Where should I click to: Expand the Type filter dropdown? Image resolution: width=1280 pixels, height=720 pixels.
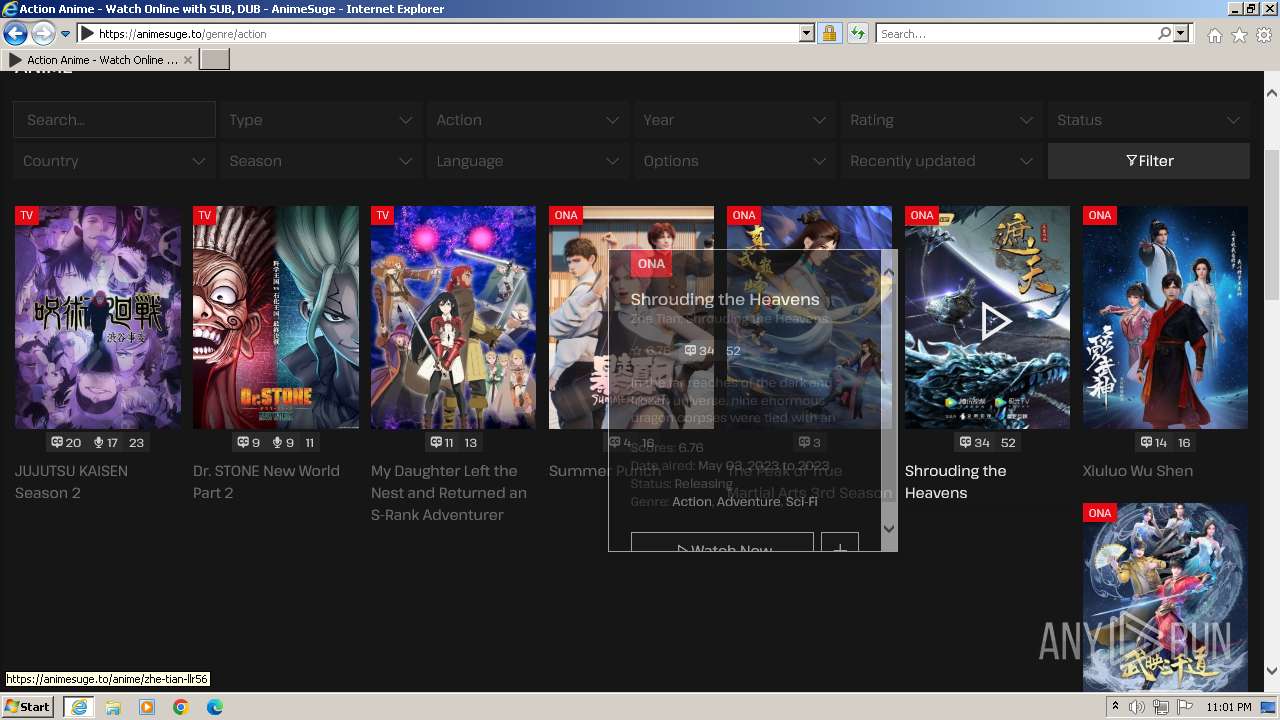point(320,120)
